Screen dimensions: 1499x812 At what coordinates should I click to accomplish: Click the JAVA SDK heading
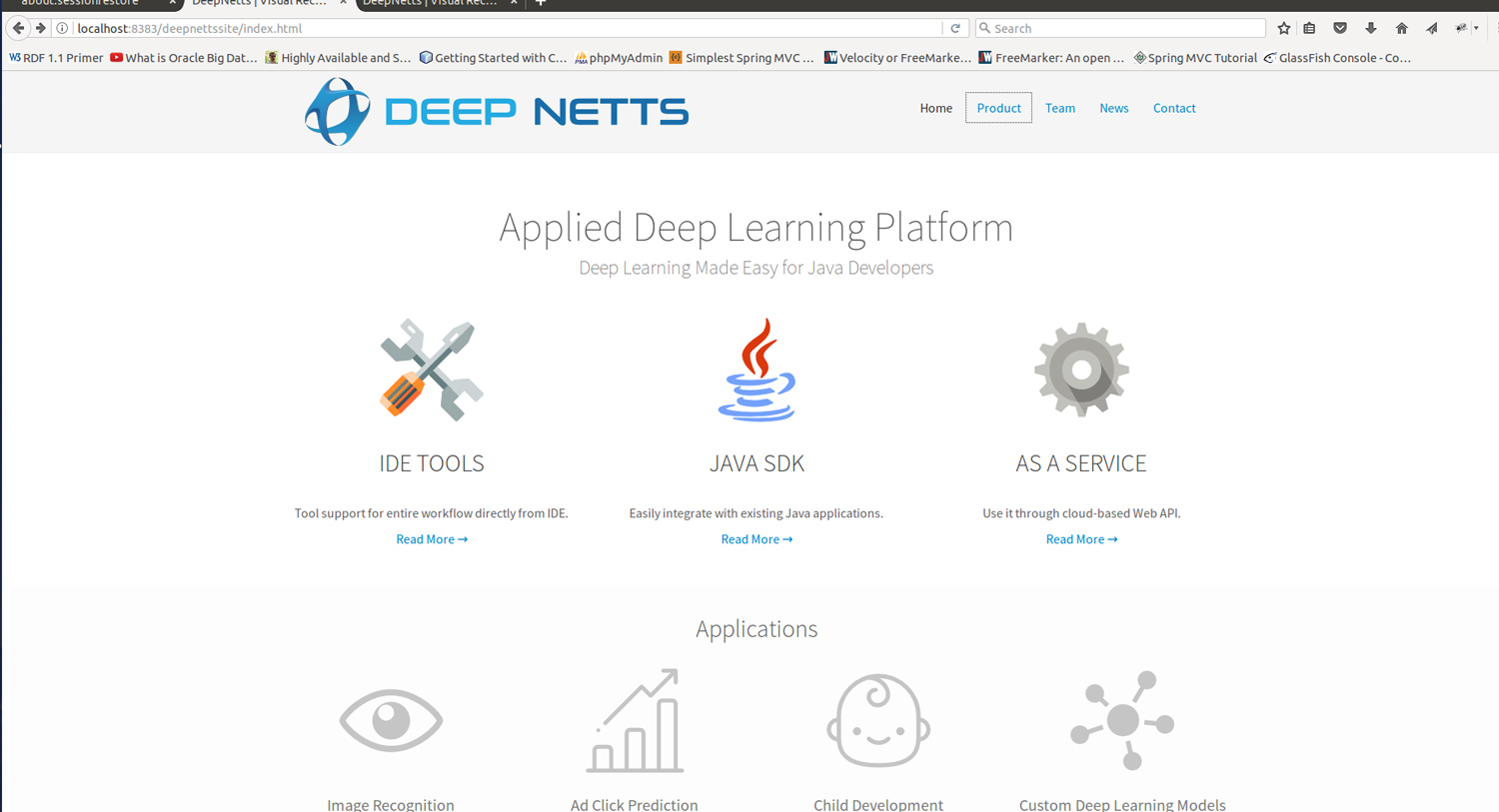pyautogui.click(x=756, y=463)
